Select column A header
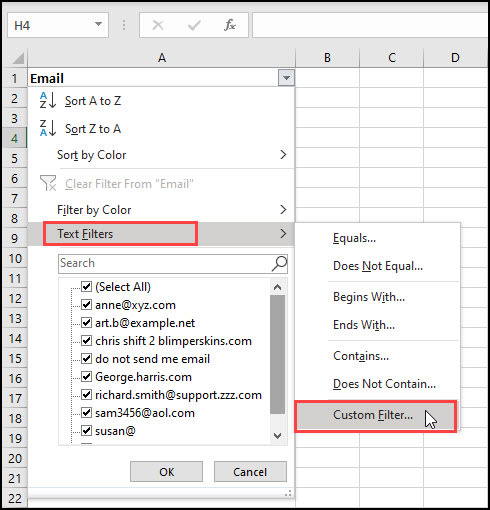490x510 pixels. tap(161, 58)
